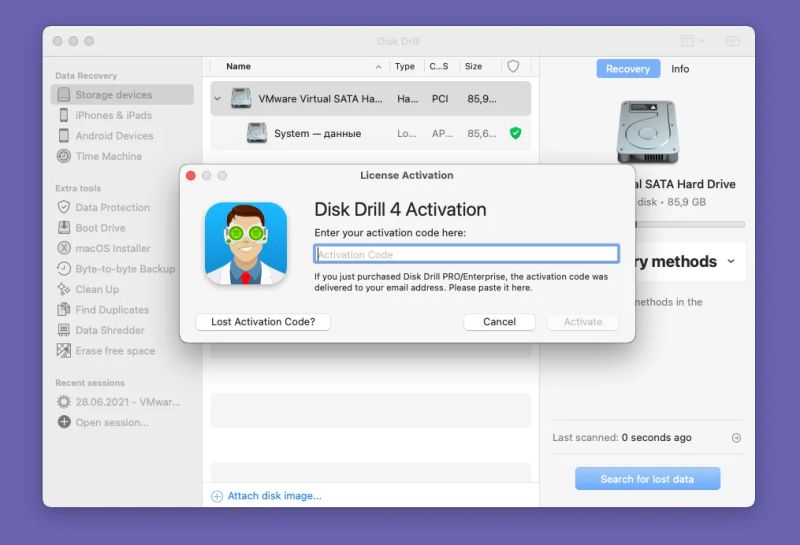Click the VMware Virtual SATA hard drive icon
Image resolution: width=800 pixels, height=545 pixels.
241,98
